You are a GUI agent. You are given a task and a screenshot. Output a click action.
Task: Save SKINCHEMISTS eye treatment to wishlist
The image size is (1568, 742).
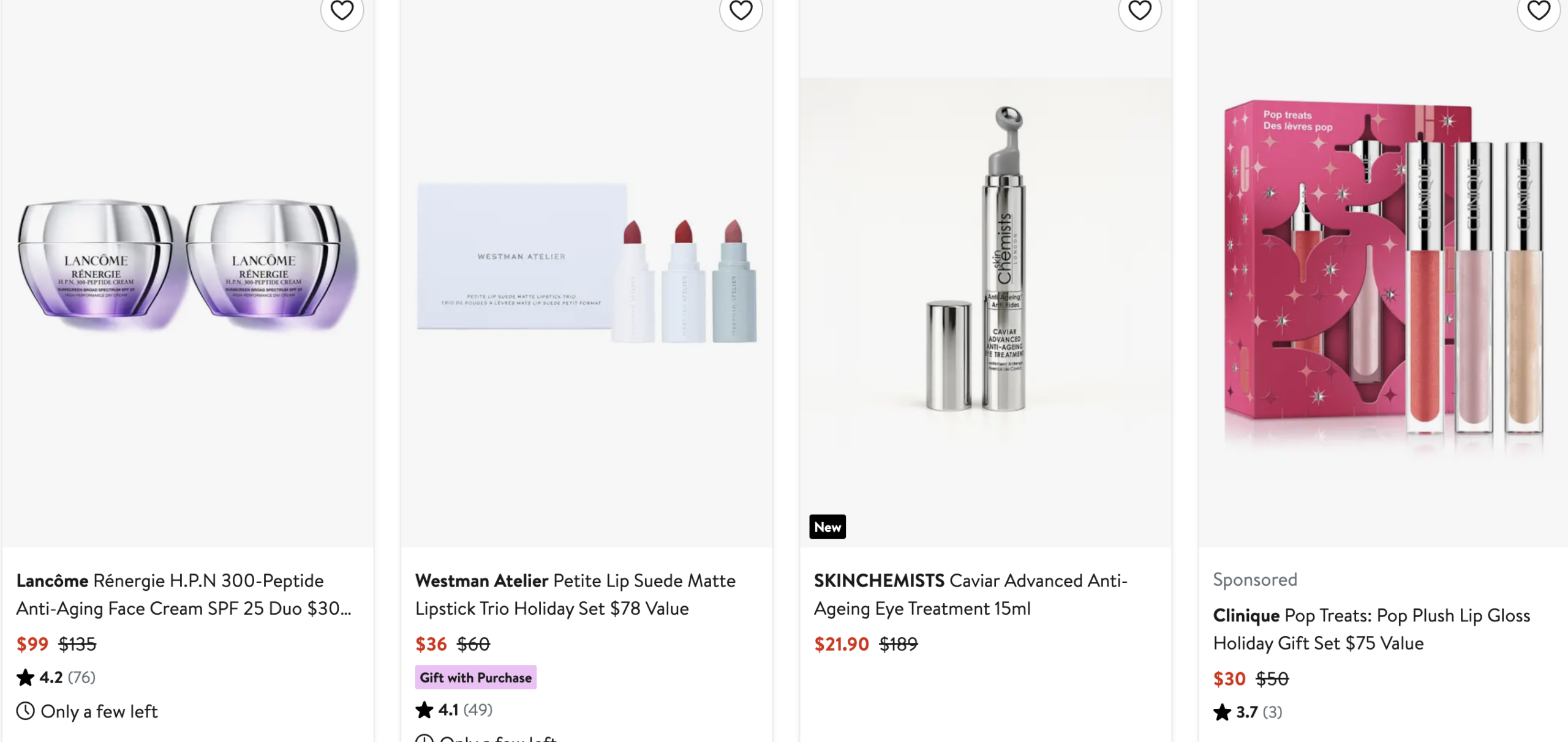[x=1139, y=10]
